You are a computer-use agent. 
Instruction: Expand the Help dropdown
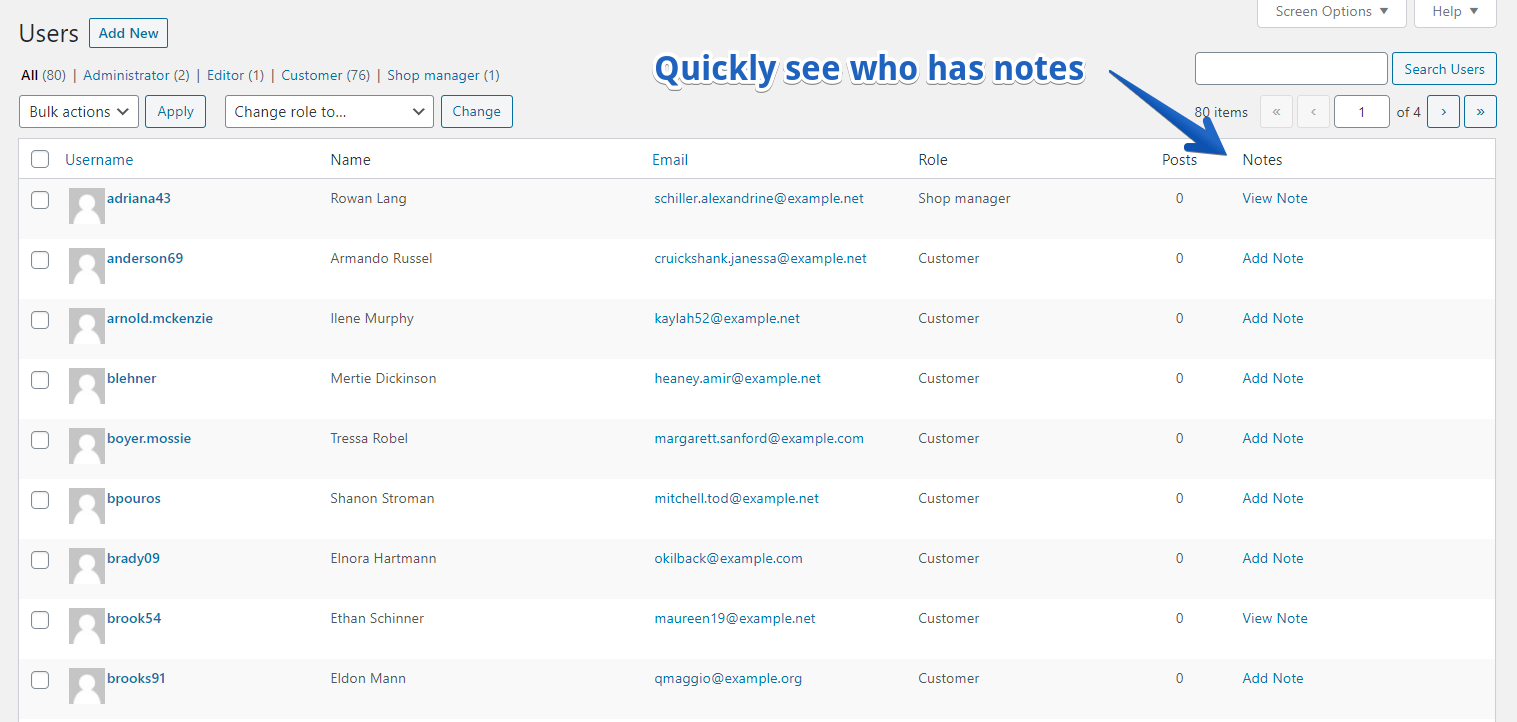pos(1454,12)
